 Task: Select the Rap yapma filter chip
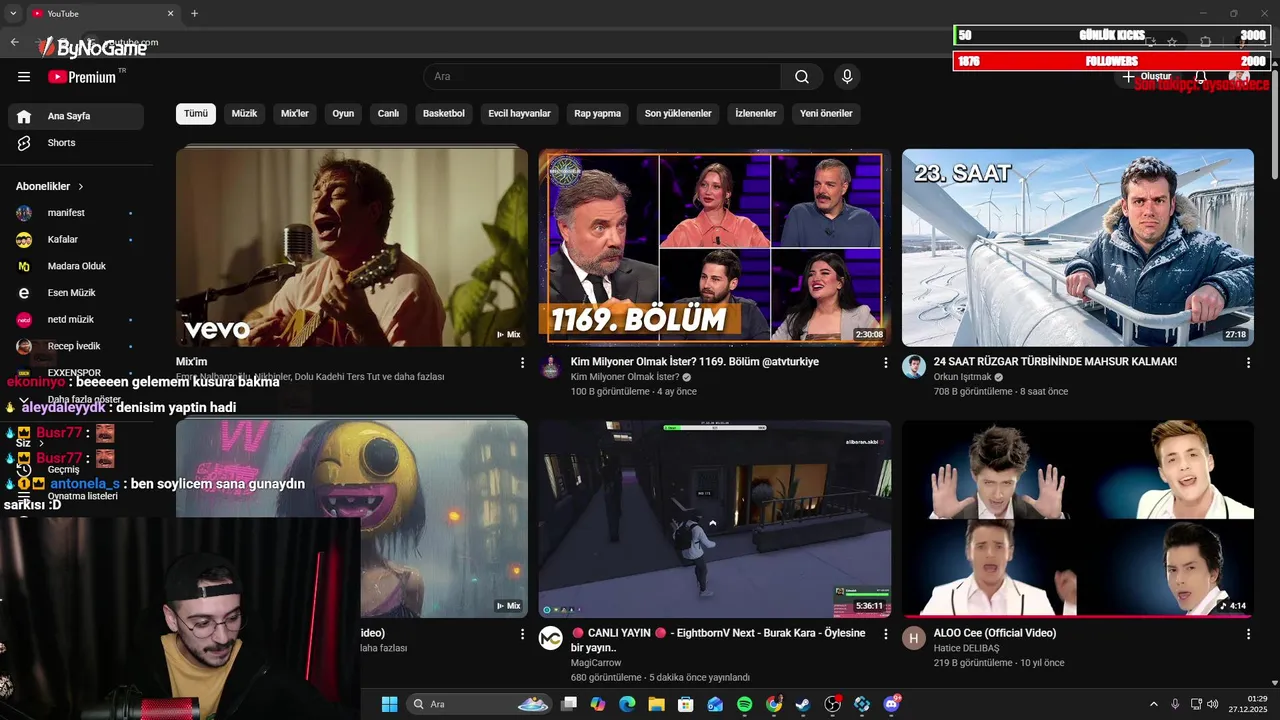pyautogui.click(x=598, y=114)
